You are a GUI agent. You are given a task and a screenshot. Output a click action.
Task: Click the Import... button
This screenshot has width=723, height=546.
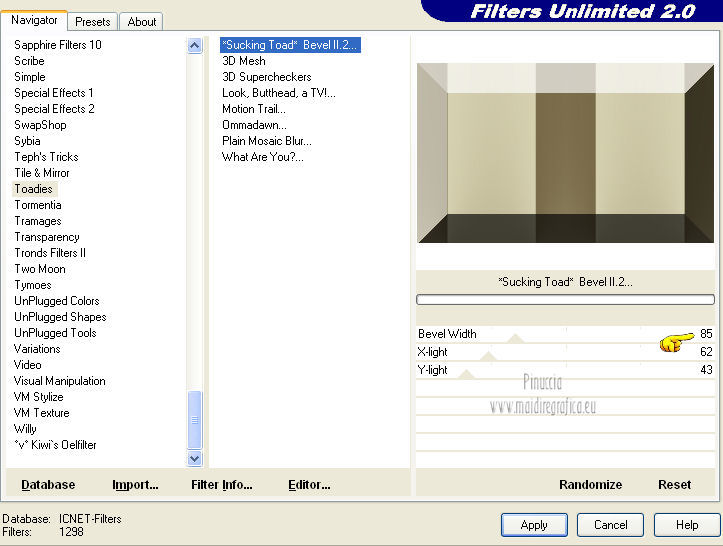click(135, 485)
